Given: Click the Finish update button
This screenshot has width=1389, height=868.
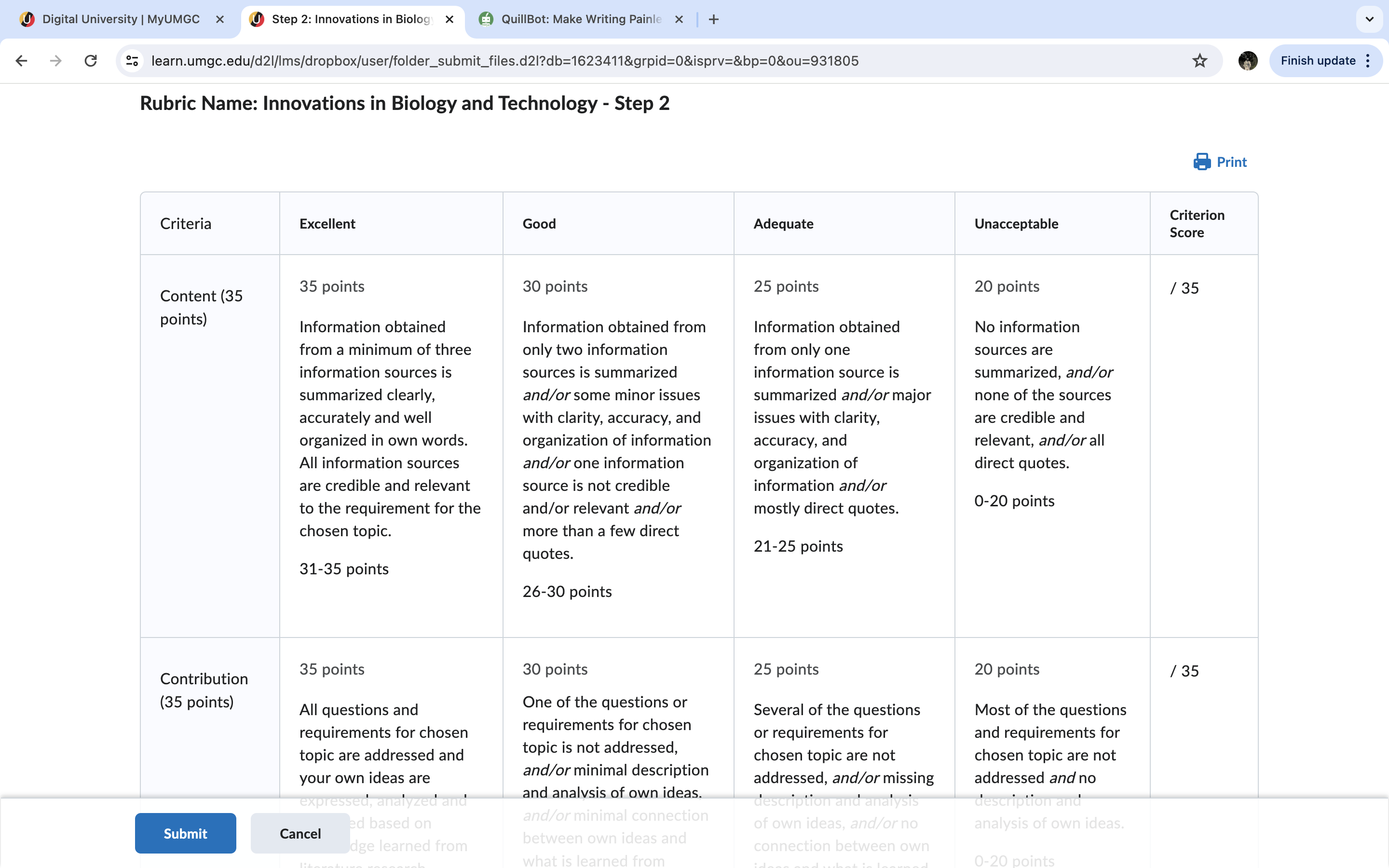Looking at the screenshot, I should tap(1318, 61).
